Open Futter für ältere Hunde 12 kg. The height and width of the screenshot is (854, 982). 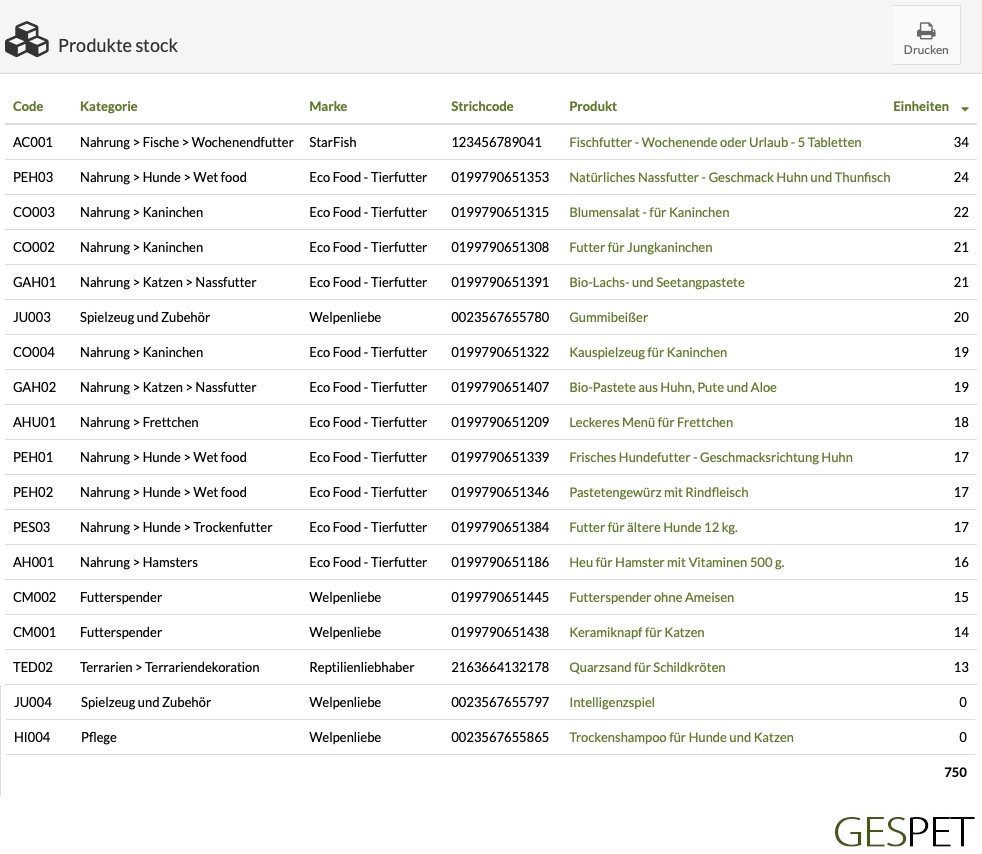(653, 528)
